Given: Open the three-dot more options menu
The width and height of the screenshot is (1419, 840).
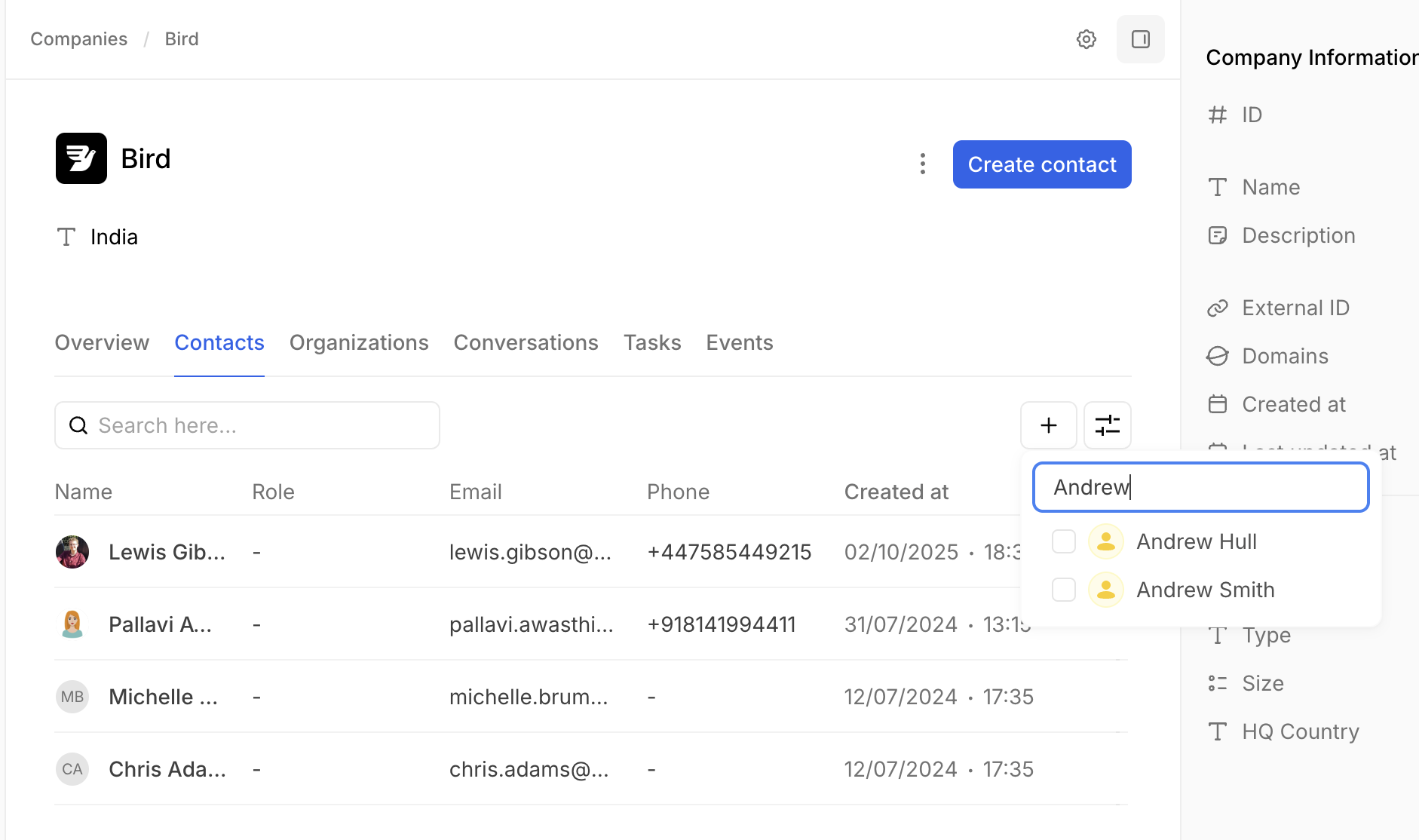Looking at the screenshot, I should [922, 164].
